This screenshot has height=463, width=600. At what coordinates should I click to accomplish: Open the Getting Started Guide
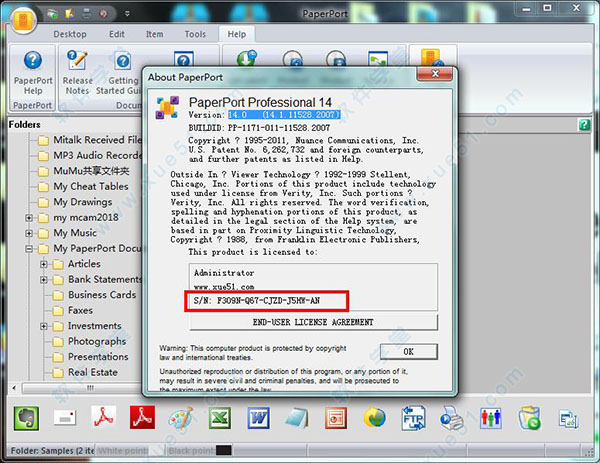point(124,68)
